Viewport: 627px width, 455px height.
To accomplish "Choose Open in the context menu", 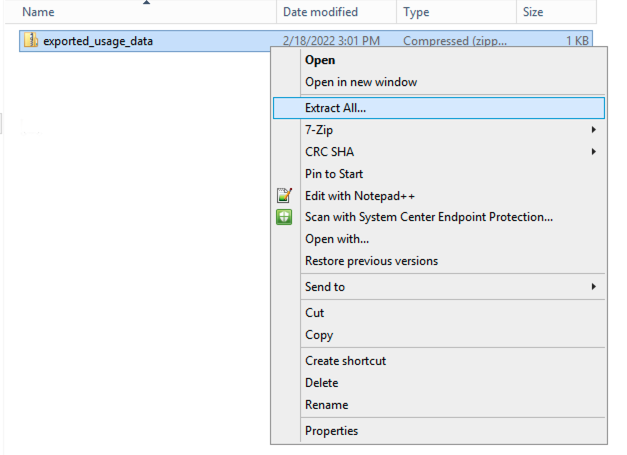I will (320, 60).
